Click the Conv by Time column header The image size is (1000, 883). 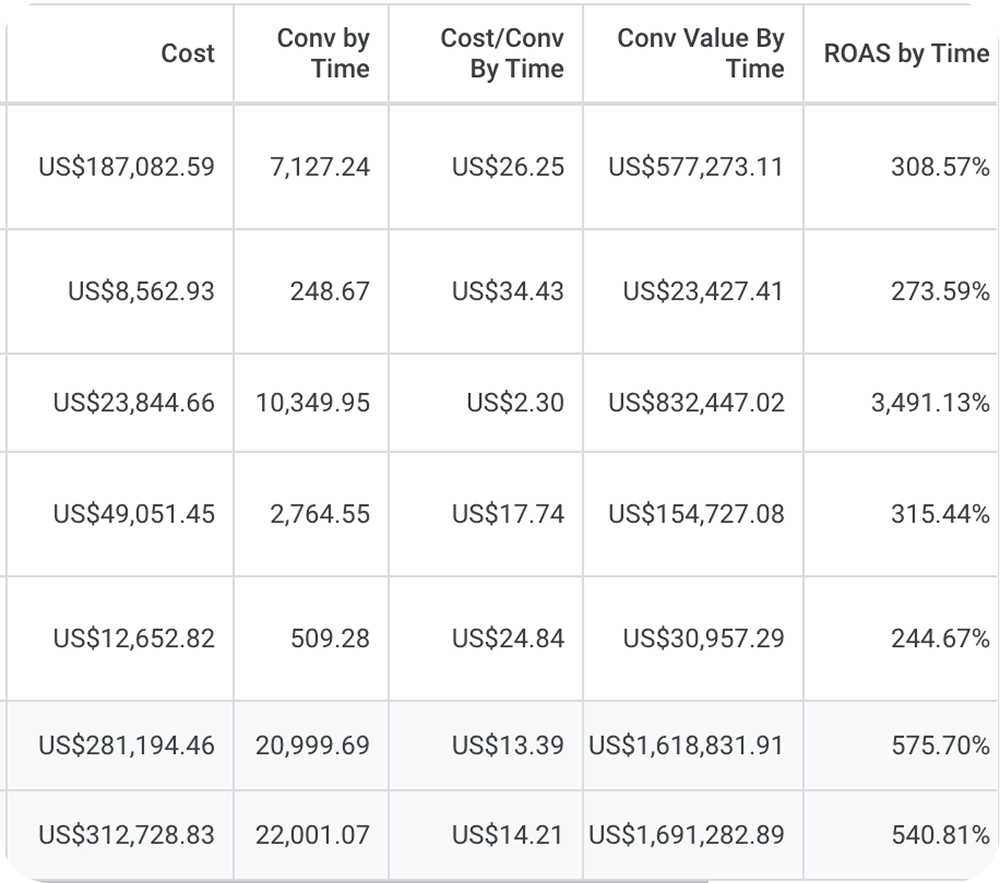[x=323, y=53]
